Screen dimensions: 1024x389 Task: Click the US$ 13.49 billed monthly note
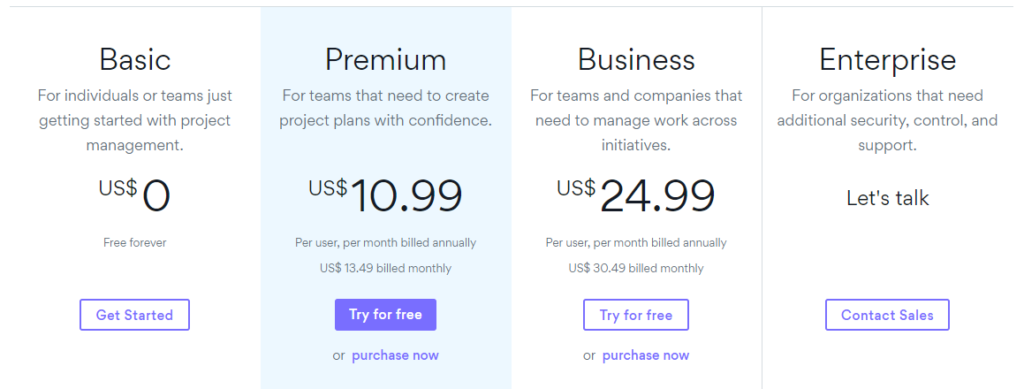[x=385, y=268]
